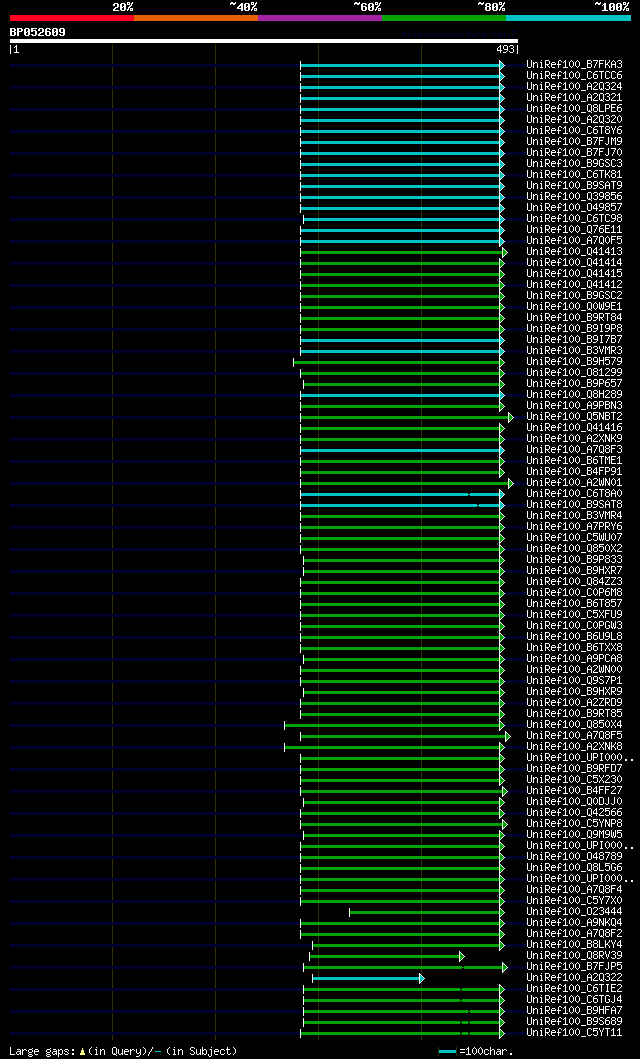Click the green alignment bar for UniRef100_A7PRY6
640x1059 pixels.
click(x=402, y=527)
